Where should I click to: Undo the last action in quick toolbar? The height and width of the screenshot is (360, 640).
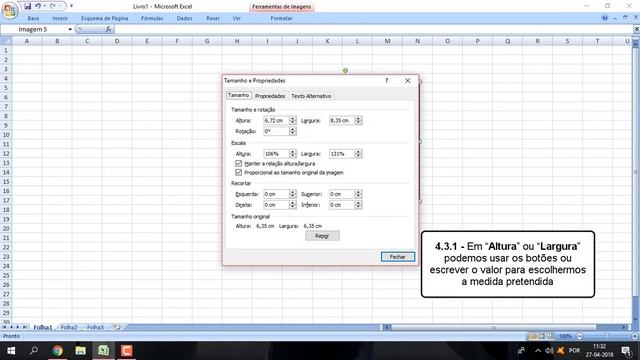38,6
